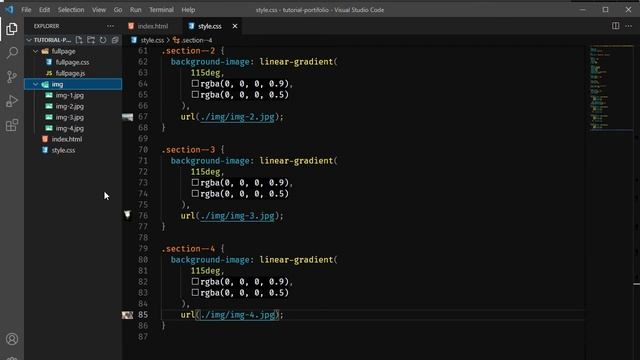
Task: Click the EXPLORER panel title
Action: tap(47, 26)
